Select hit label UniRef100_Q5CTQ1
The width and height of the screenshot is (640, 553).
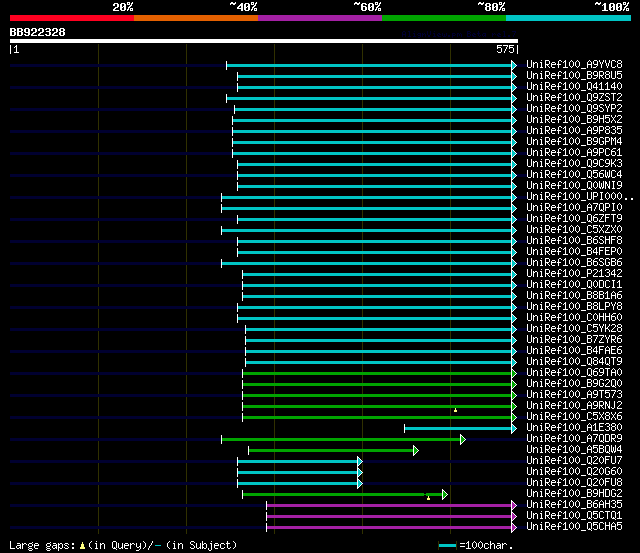pos(574,516)
